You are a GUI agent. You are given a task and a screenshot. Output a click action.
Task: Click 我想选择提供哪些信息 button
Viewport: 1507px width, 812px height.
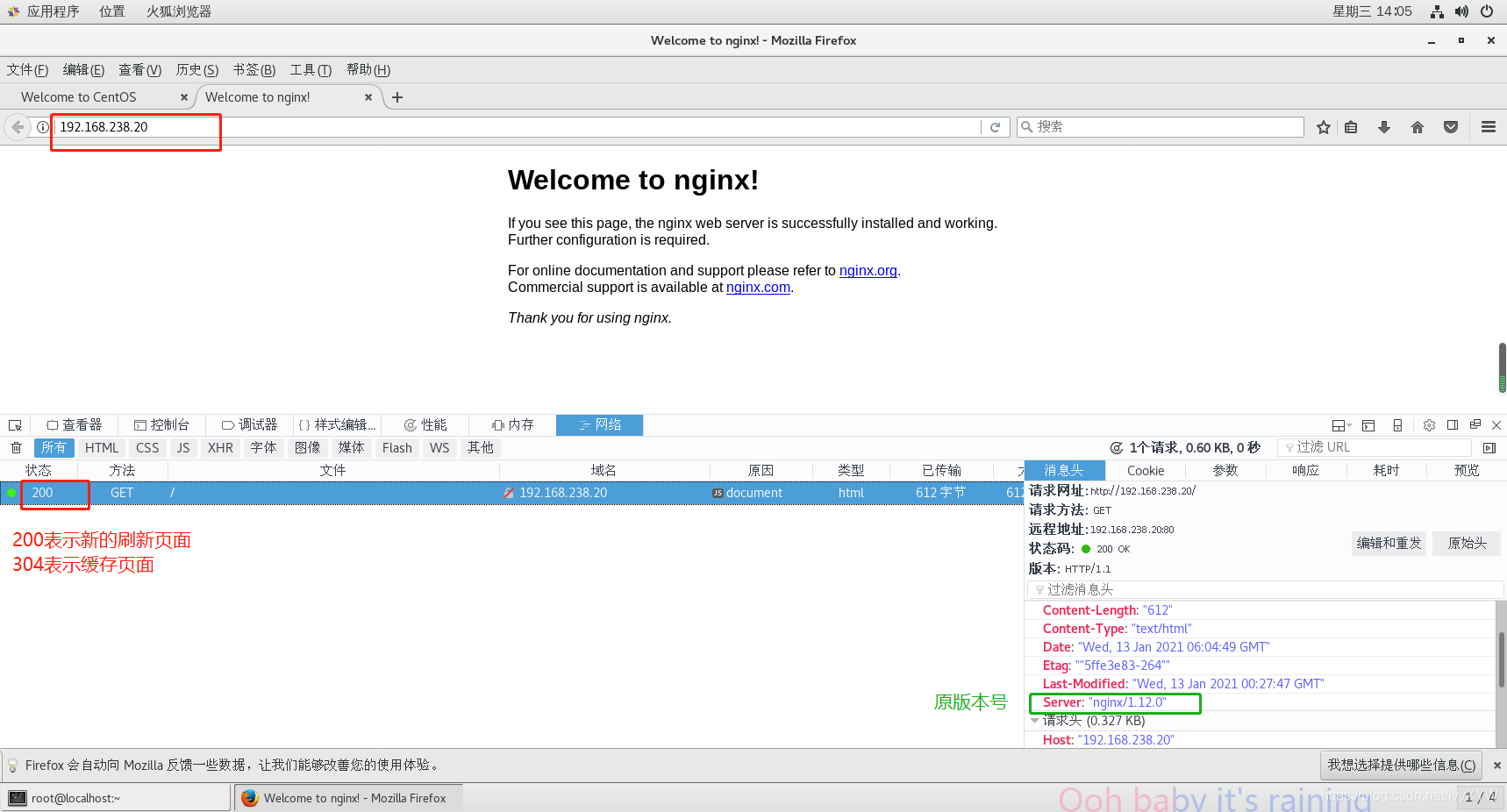click(x=1401, y=766)
